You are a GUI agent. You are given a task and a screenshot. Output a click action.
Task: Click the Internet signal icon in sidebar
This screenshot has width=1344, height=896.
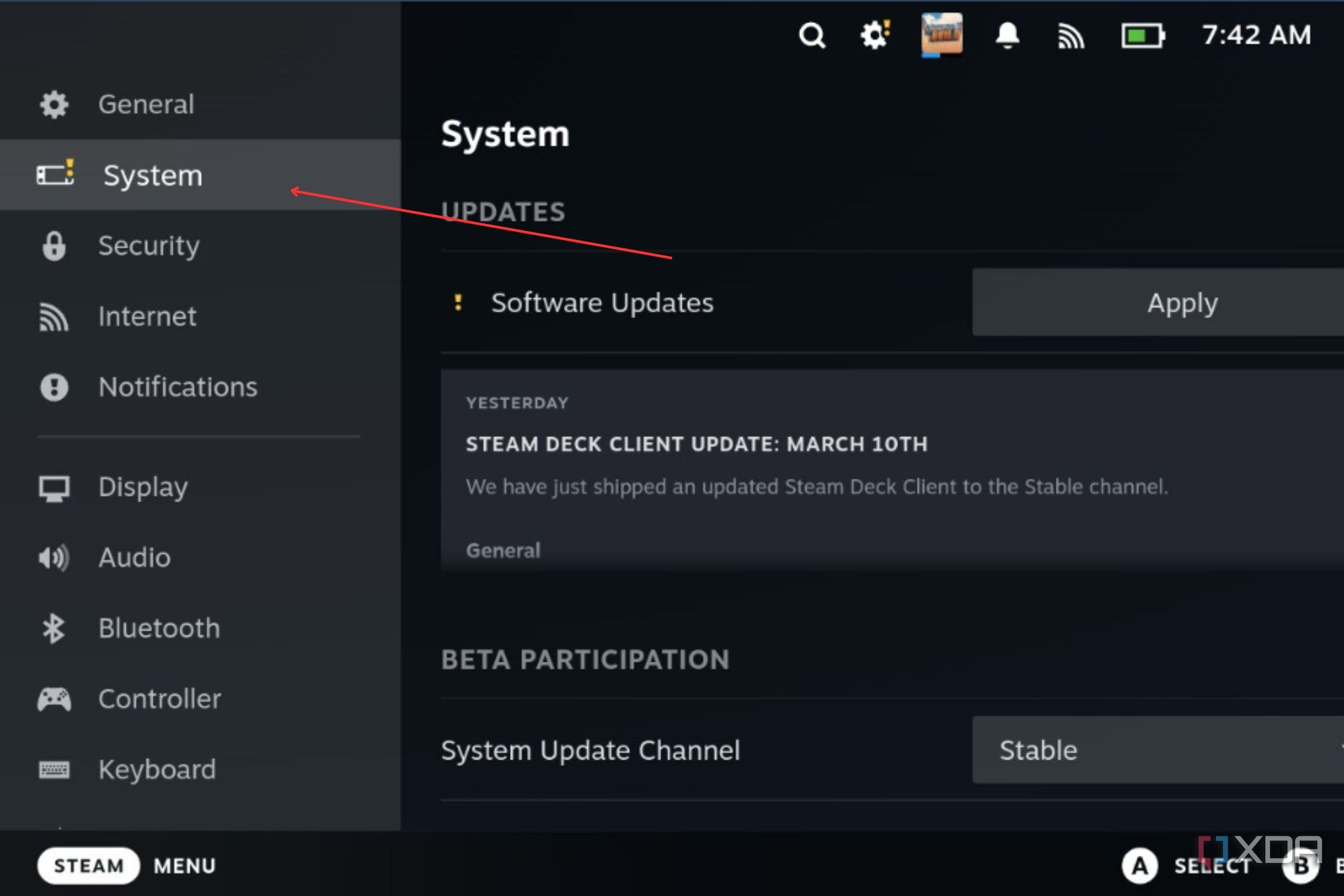tap(54, 316)
